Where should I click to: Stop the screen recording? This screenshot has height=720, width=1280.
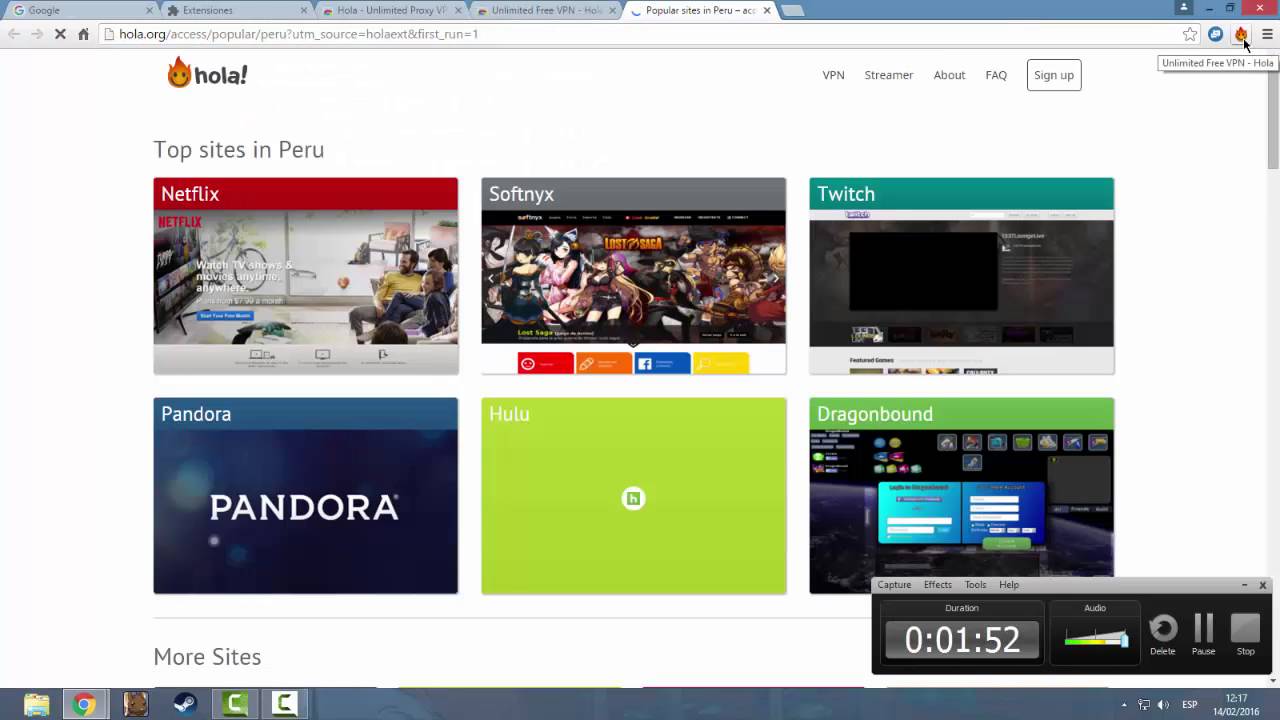(x=1245, y=635)
